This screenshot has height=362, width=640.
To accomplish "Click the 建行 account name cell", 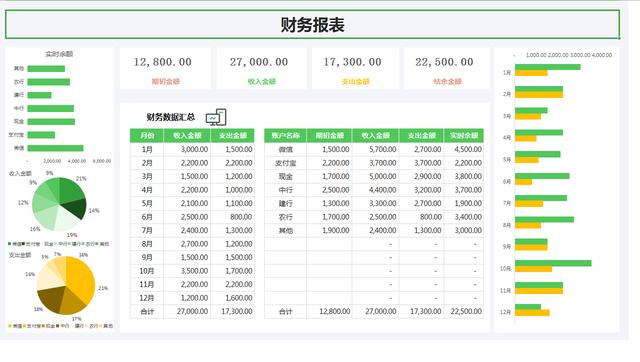I will coord(285,203).
